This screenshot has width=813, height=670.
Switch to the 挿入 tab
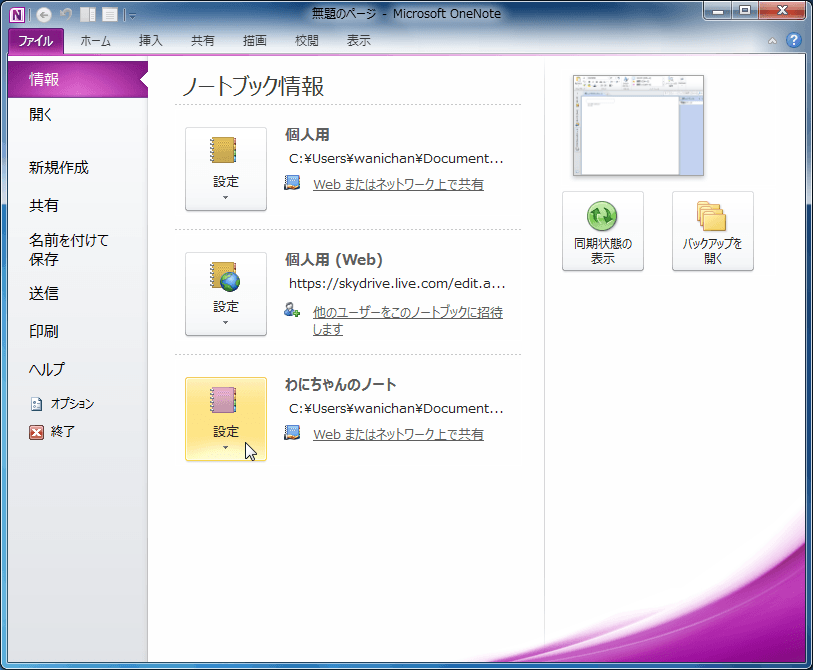coord(150,40)
